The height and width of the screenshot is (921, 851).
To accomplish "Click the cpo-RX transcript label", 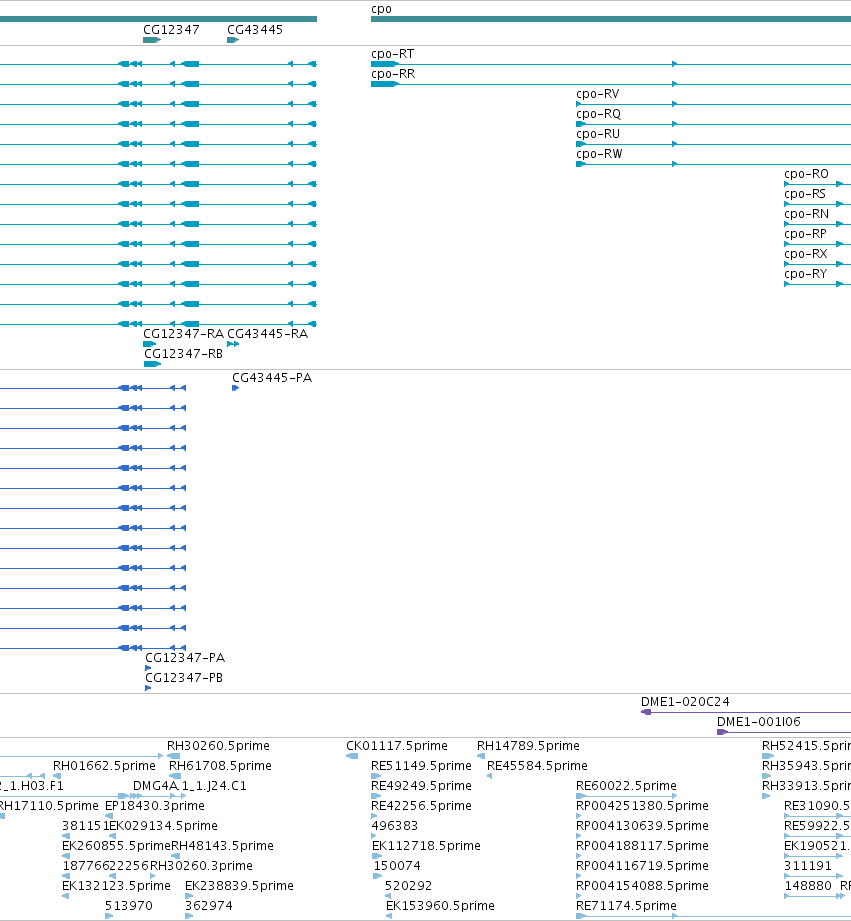I will tap(806, 254).
